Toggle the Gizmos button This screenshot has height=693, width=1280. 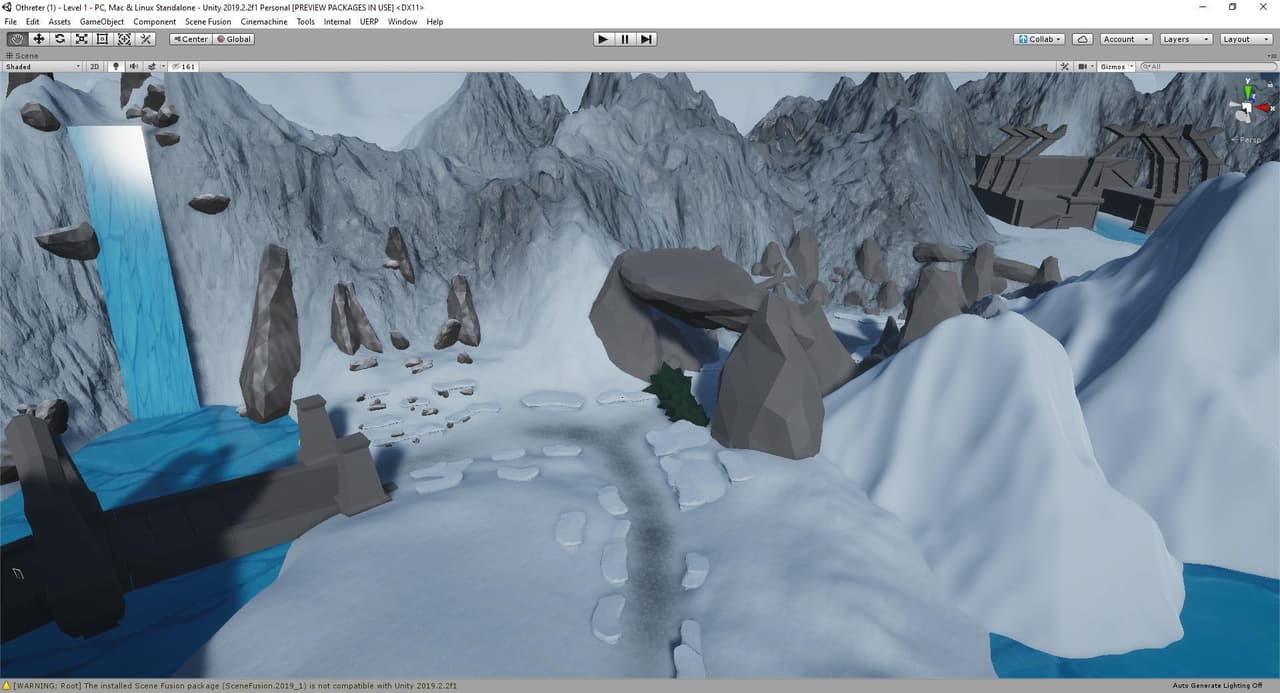pos(1113,67)
